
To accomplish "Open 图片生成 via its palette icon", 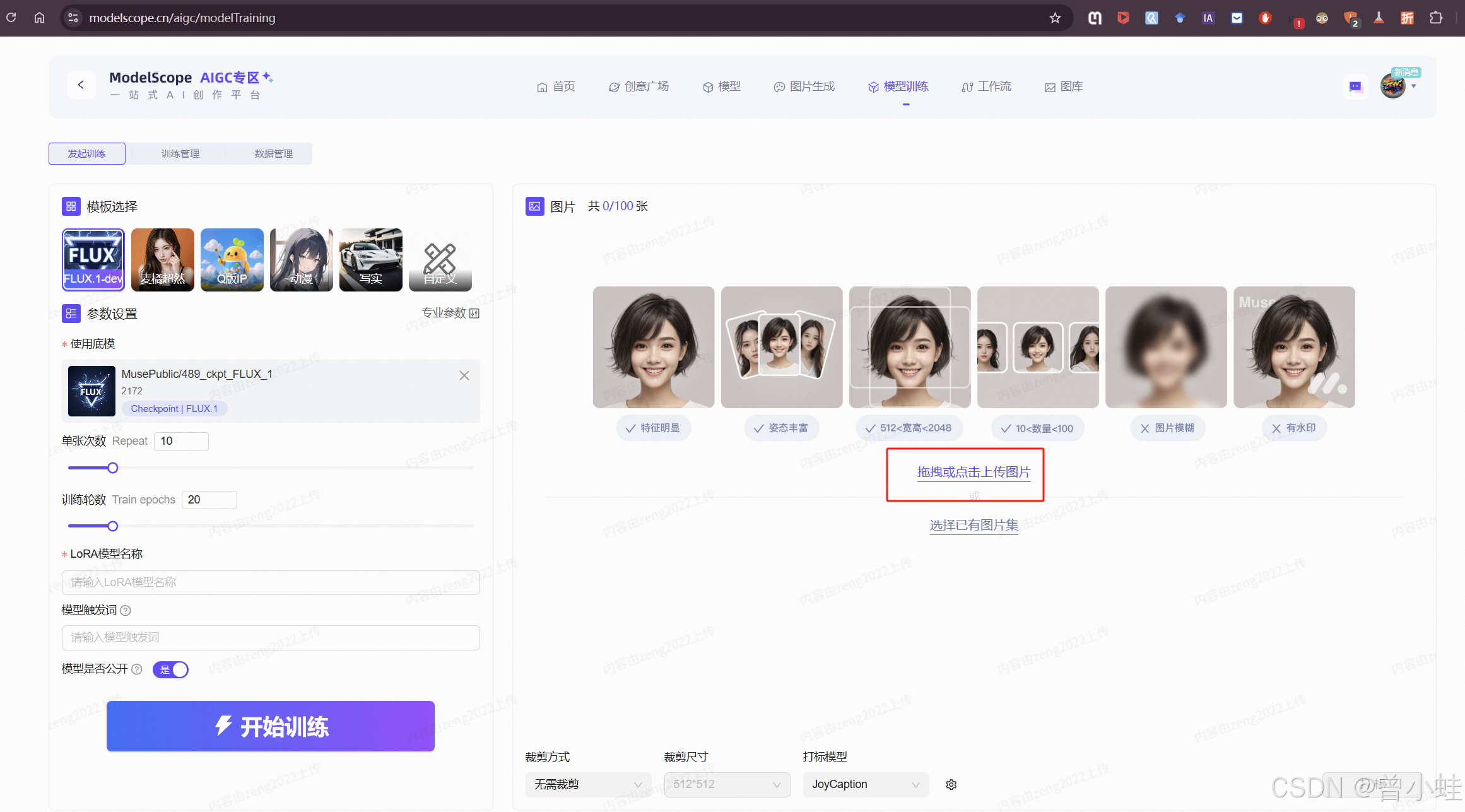I will 779,86.
